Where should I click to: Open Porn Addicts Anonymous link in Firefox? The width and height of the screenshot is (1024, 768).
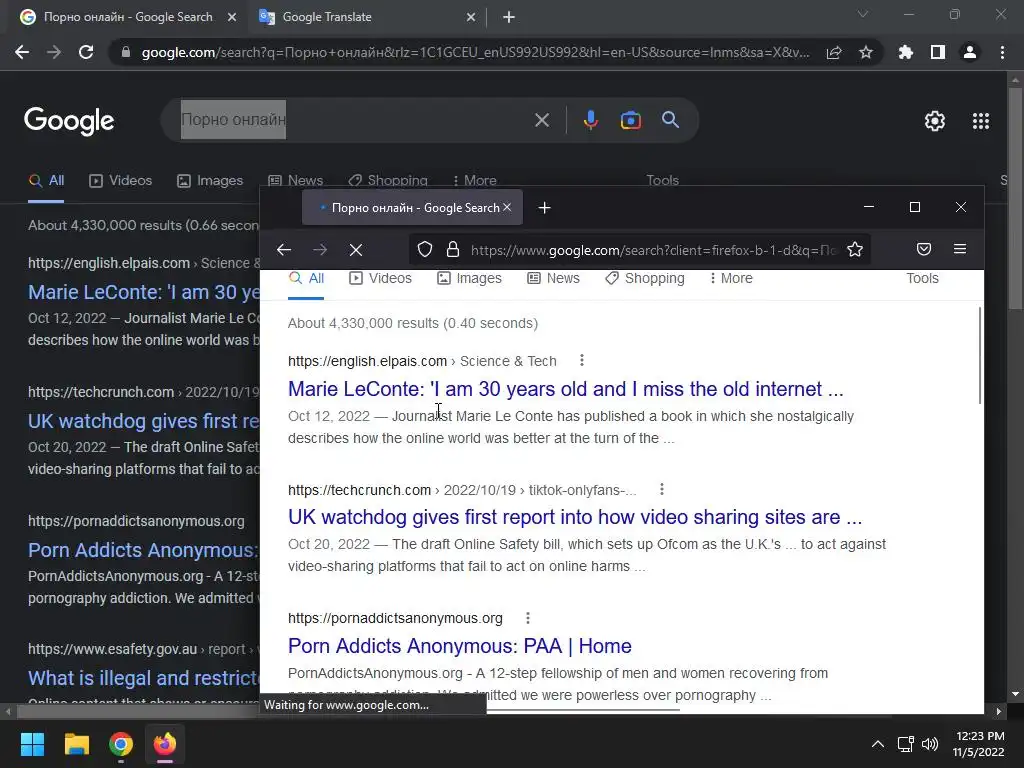coord(460,646)
